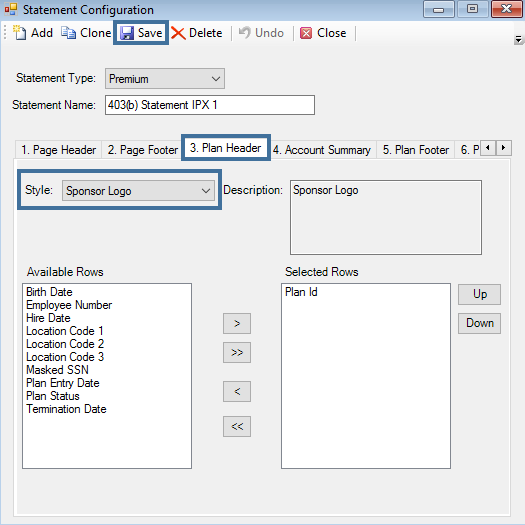Click the red X Delete icon
Image resolution: width=525 pixels, height=525 pixels.
[178, 33]
